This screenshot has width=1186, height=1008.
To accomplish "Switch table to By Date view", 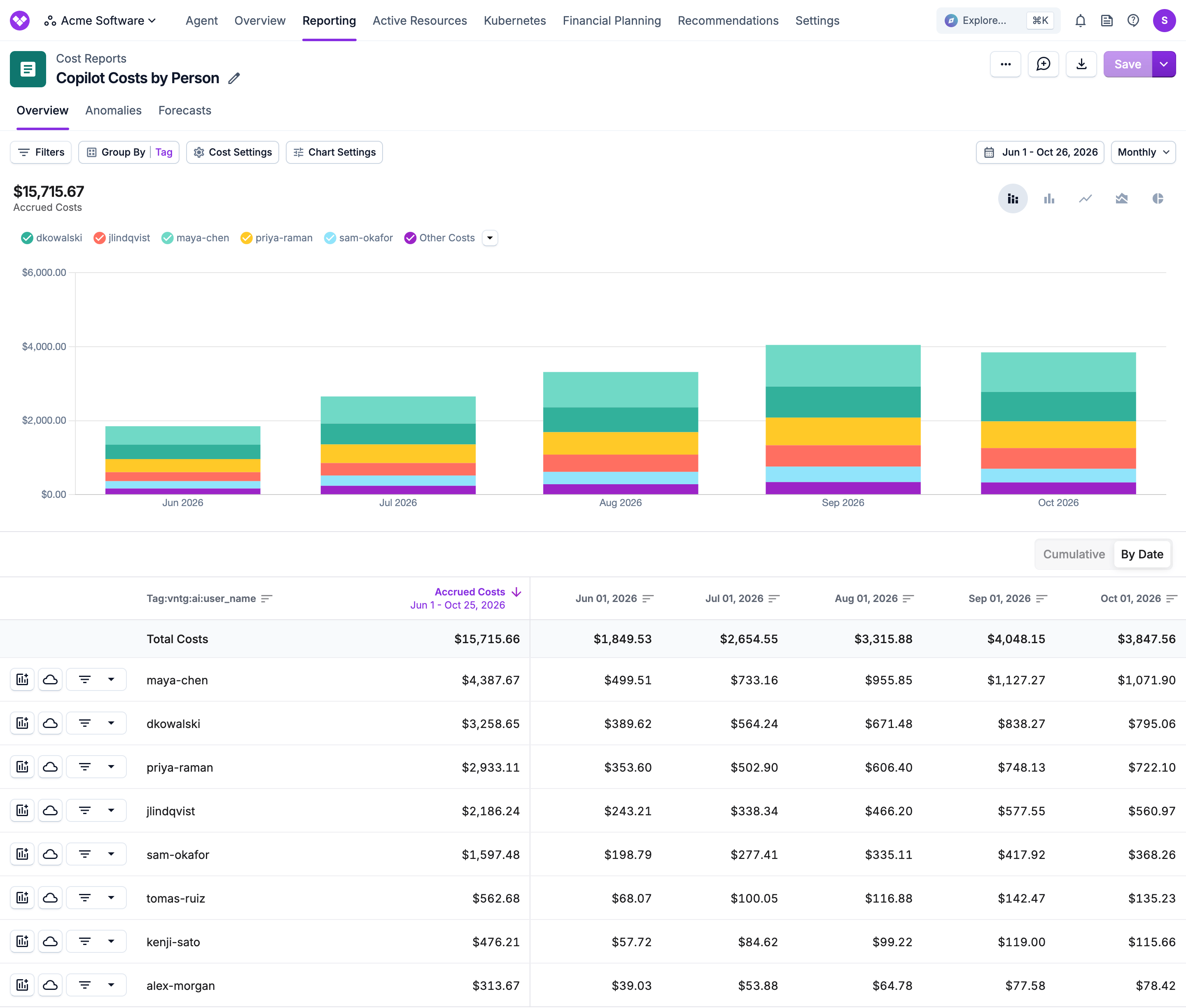I will click(1142, 554).
